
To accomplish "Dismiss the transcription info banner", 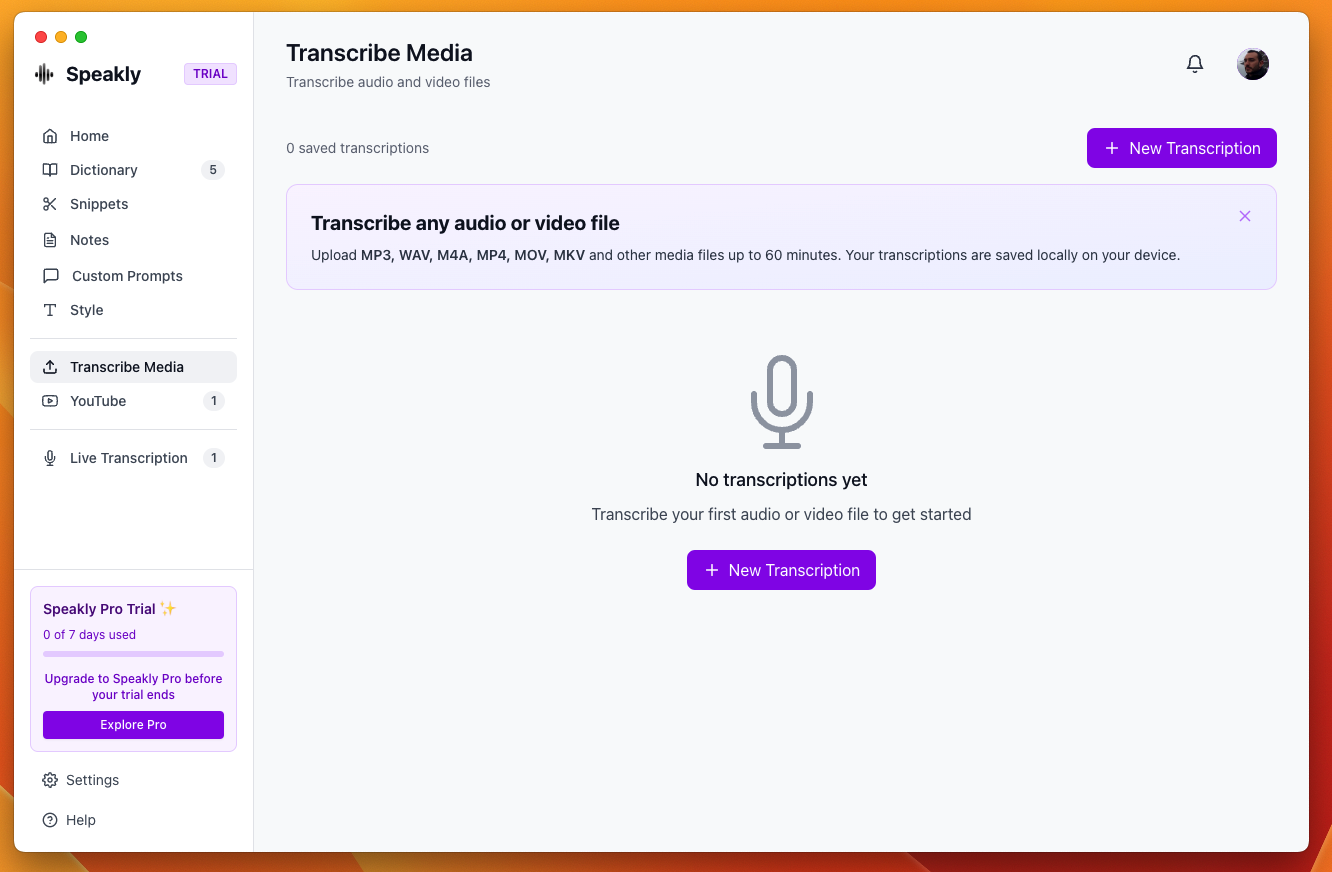I will (x=1245, y=216).
